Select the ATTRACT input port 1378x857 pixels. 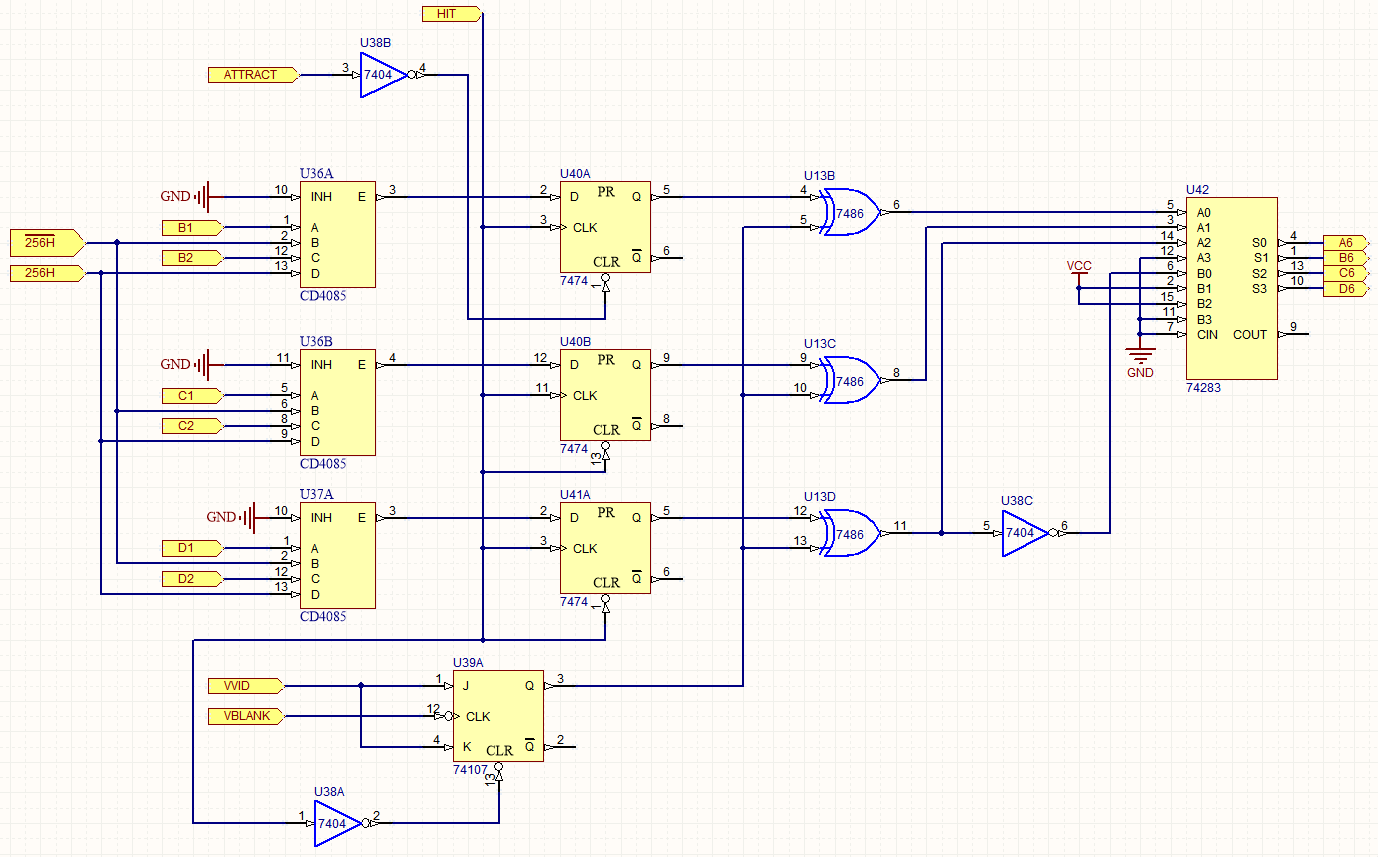coord(254,75)
